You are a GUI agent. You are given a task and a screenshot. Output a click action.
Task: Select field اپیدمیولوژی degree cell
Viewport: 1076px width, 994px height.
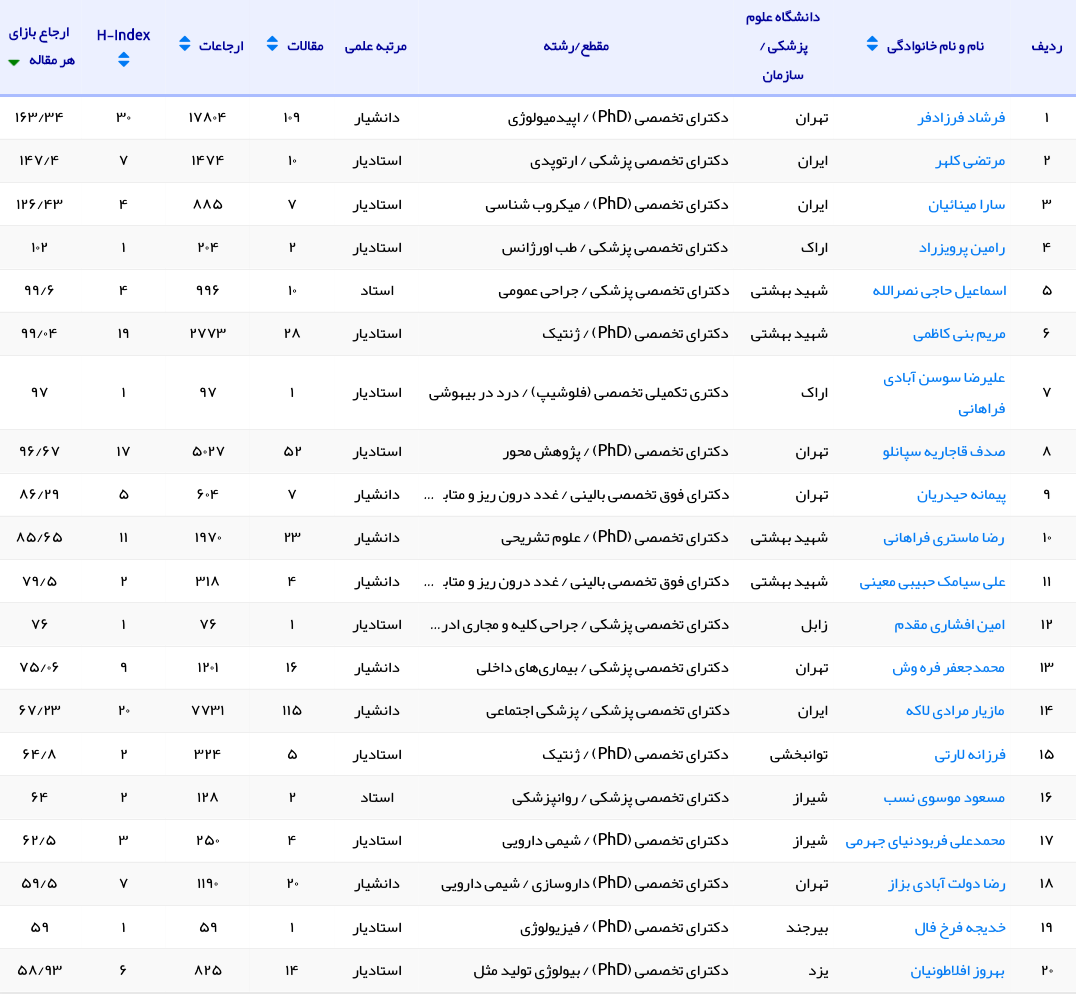click(x=618, y=118)
